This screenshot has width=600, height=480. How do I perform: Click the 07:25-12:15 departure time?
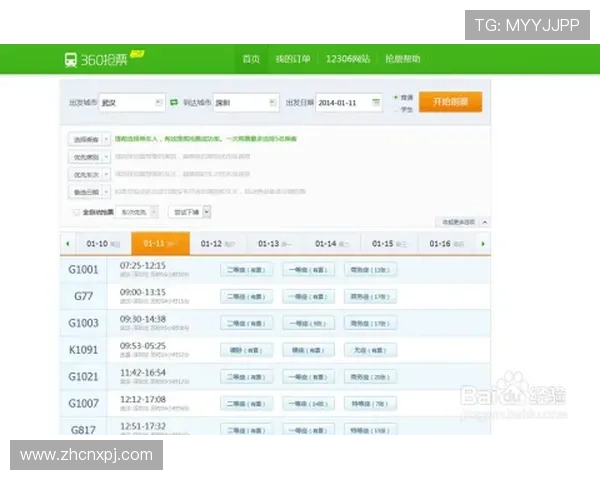(x=143, y=265)
